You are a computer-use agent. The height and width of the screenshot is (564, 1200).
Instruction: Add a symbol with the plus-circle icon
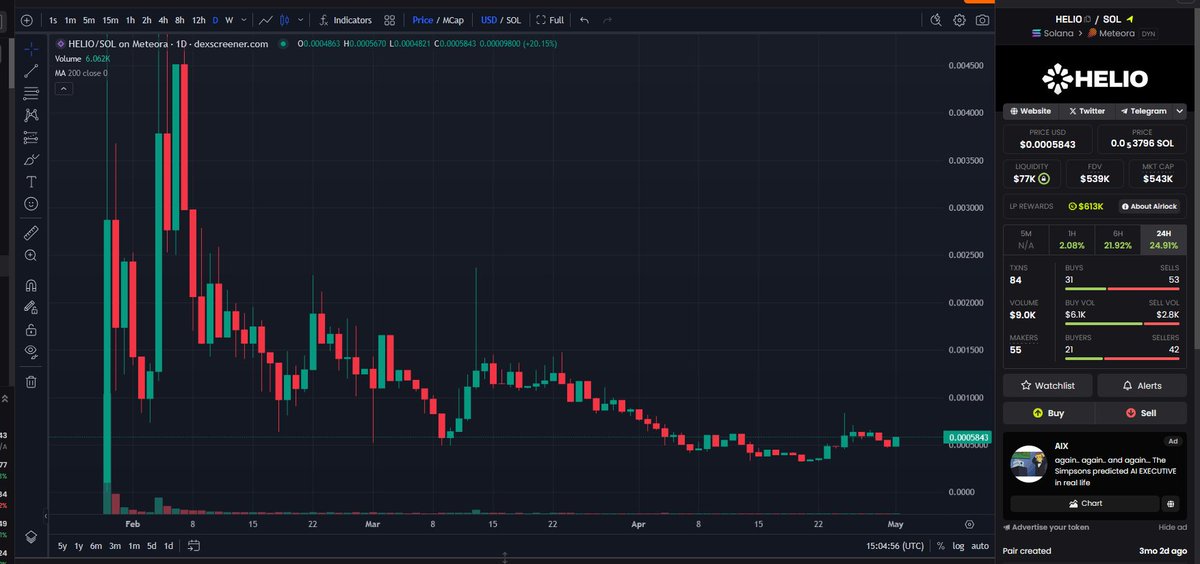27,20
